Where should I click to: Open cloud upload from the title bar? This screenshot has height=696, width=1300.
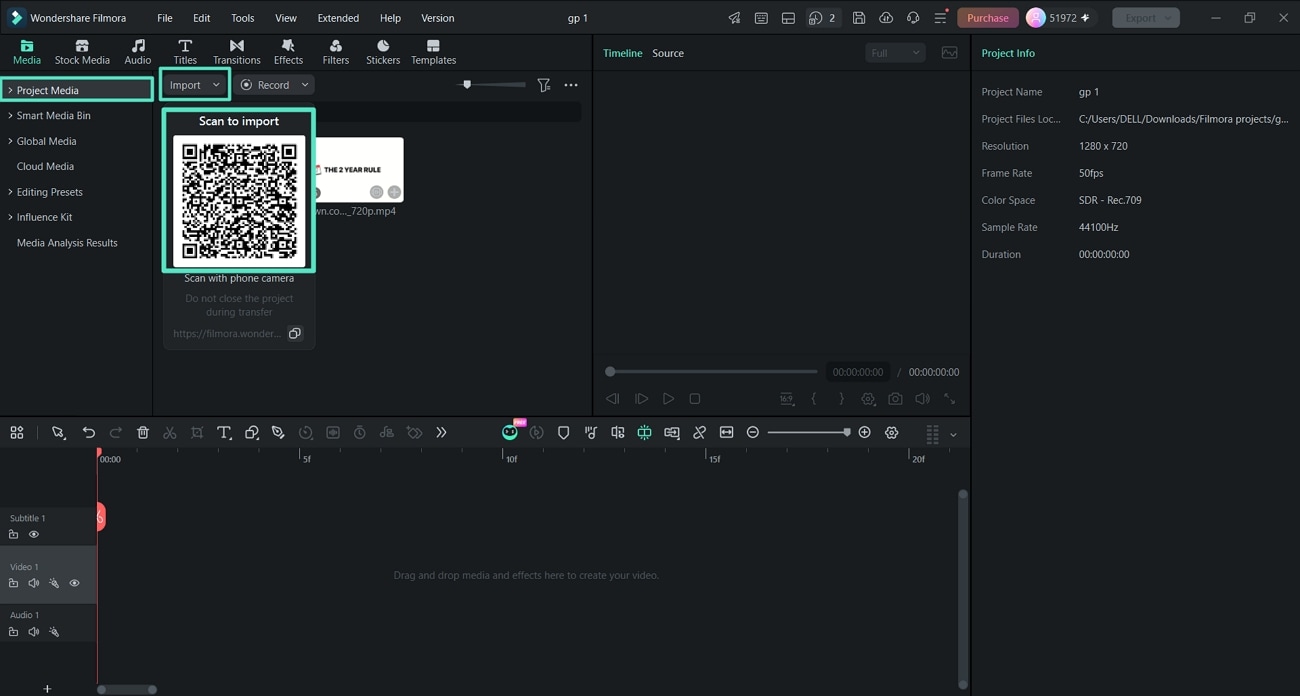click(x=886, y=18)
